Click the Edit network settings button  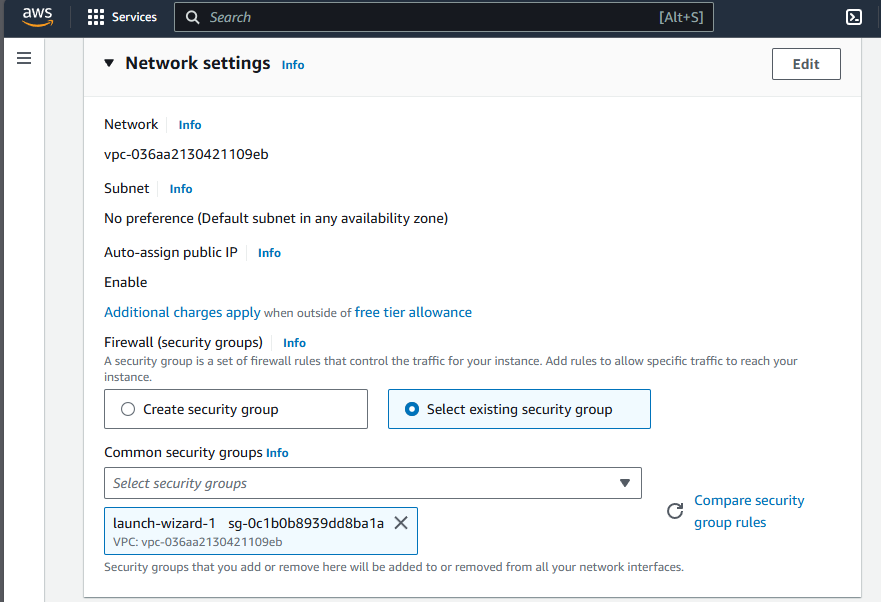pos(805,64)
